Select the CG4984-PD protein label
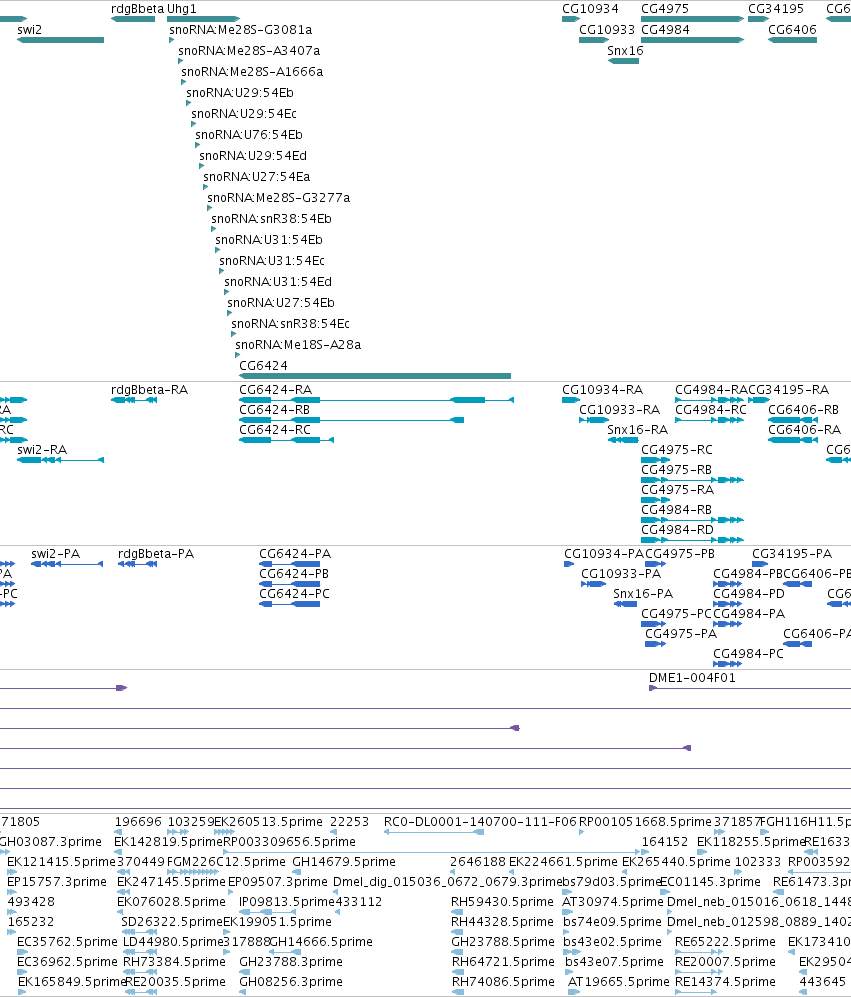851x997 pixels. click(749, 594)
